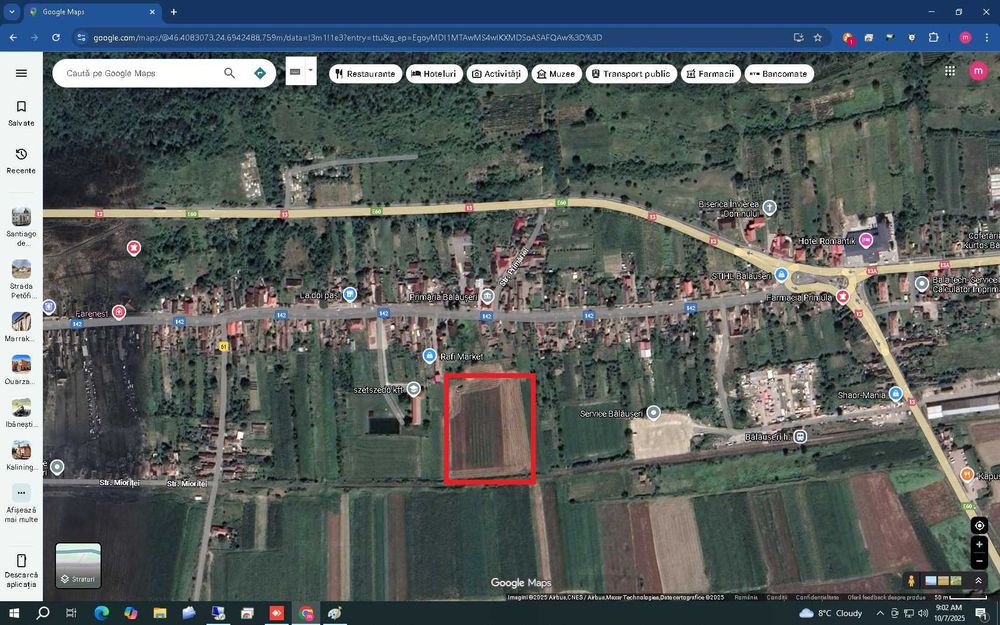
Task: Click the szetszedo kft pin
Action: 413,388
